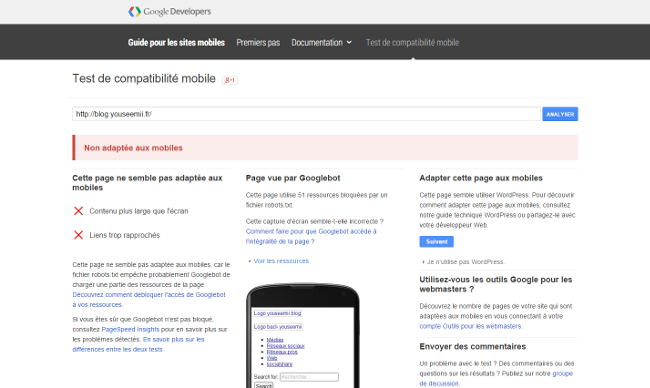
Task: Click the ANALYSER button
Action: pyautogui.click(x=560, y=114)
